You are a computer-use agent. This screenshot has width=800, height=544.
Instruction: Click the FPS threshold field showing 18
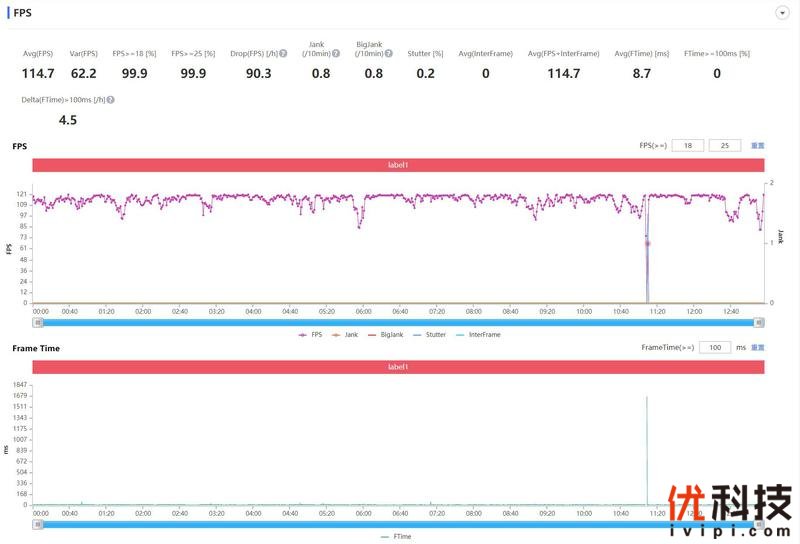(687, 146)
